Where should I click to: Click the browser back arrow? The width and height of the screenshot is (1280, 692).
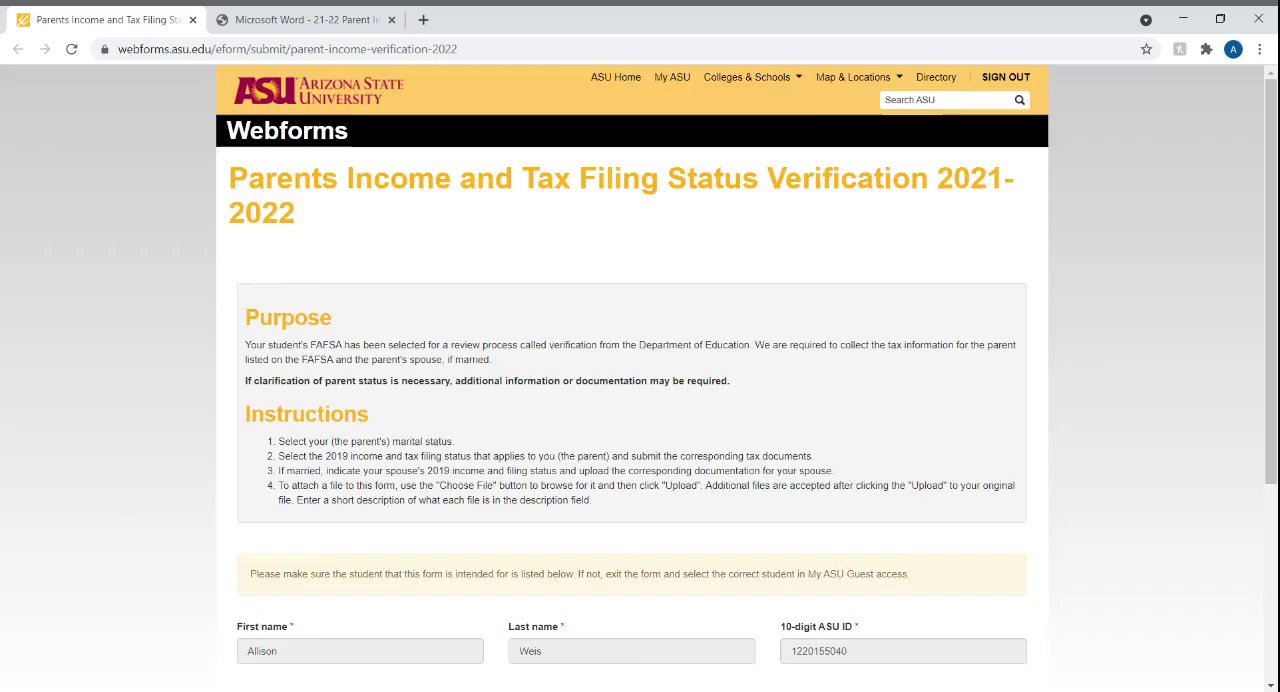pyautogui.click(x=18, y=49)
